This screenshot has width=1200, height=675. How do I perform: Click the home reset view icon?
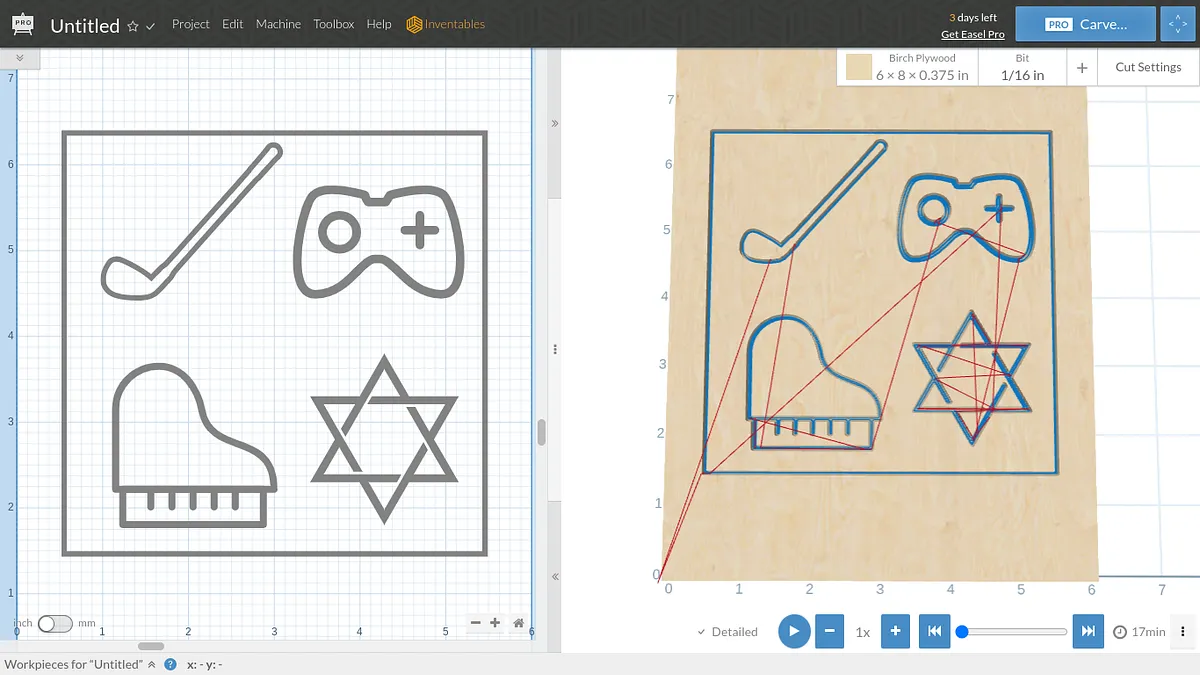tap(518, 623)
